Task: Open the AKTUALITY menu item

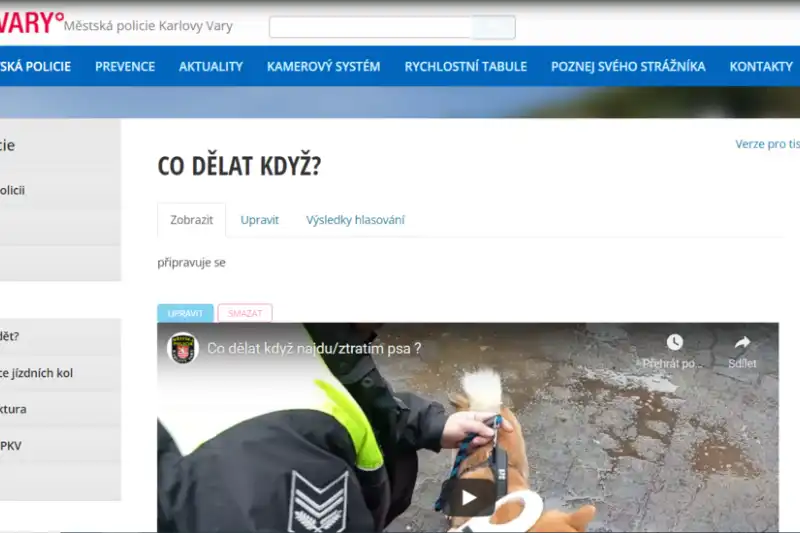Action: point(211,66)
